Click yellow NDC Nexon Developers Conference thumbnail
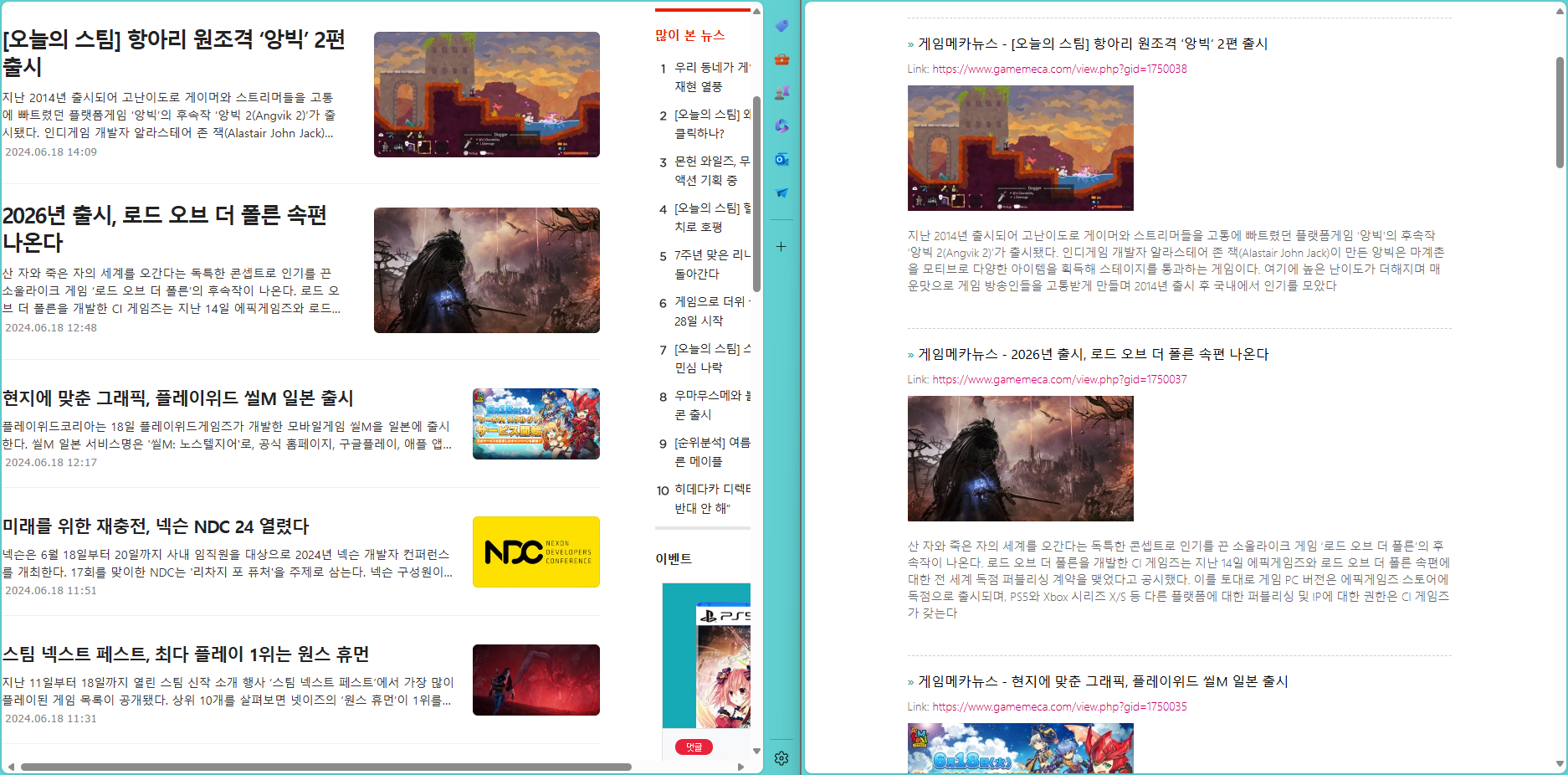This screenshot has width=1568, height=775. pyautogui.click(x=536, y=552)
